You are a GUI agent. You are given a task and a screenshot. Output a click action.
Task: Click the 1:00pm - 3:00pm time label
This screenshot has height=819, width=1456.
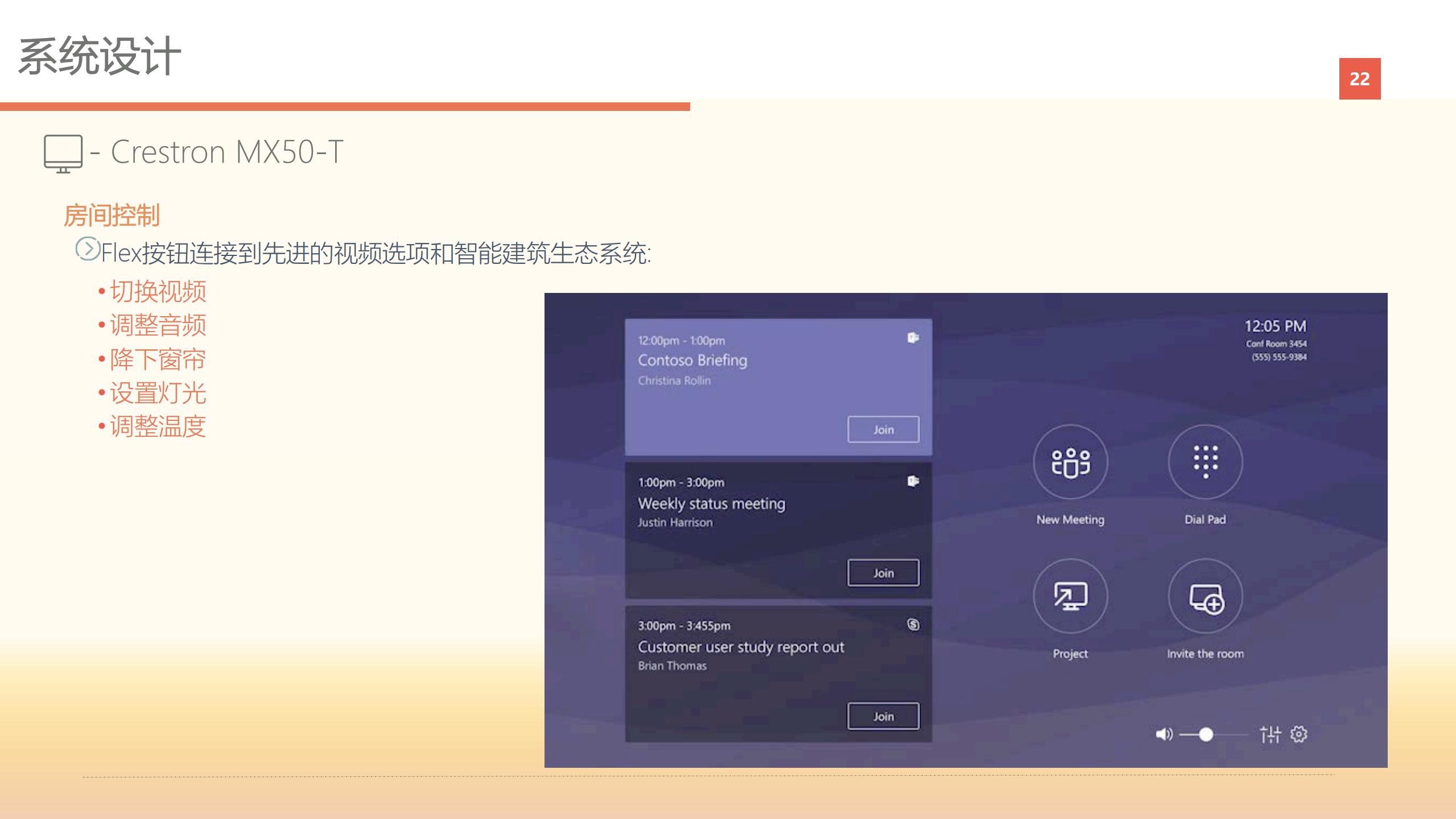coord(681,482)
